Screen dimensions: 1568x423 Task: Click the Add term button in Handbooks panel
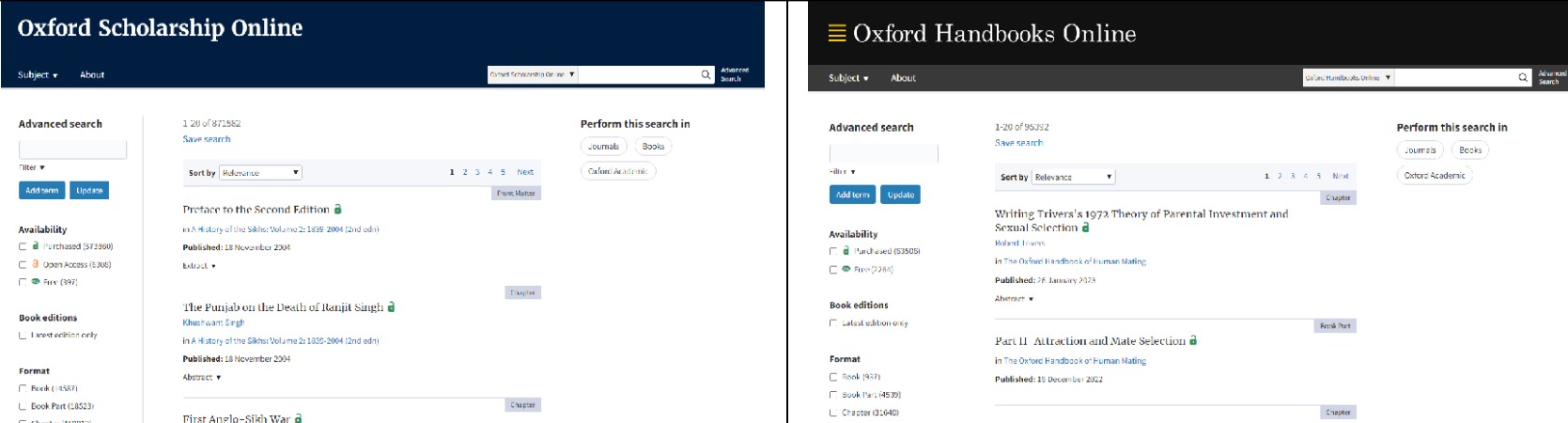tap(853, 195)
